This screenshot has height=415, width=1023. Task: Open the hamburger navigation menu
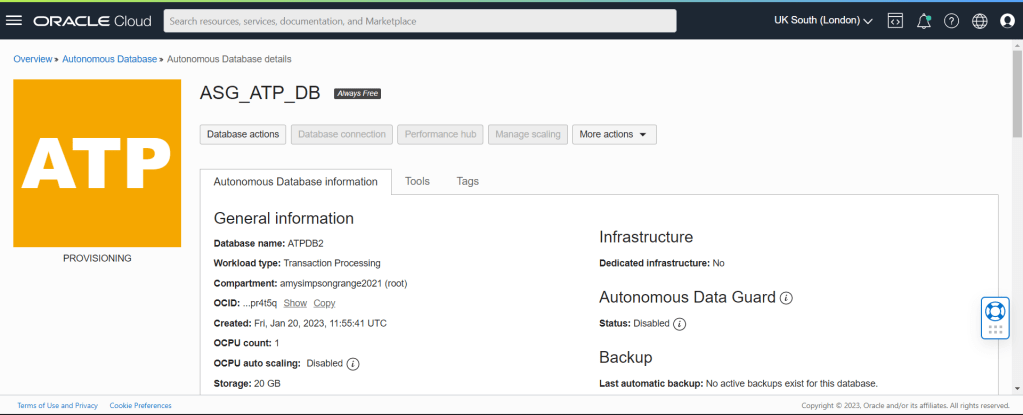pos(14,21)
